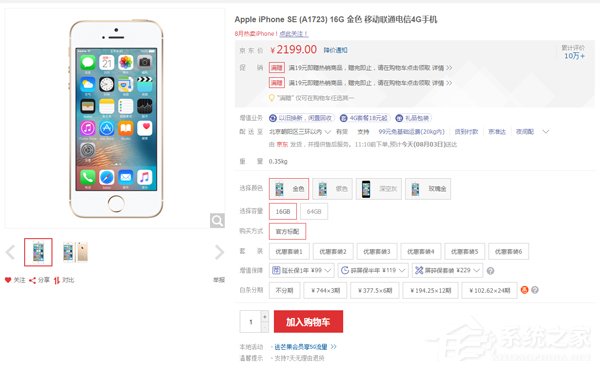Select the ¥744×3期 installment option
600x370 pixels.
coord(325,290)
